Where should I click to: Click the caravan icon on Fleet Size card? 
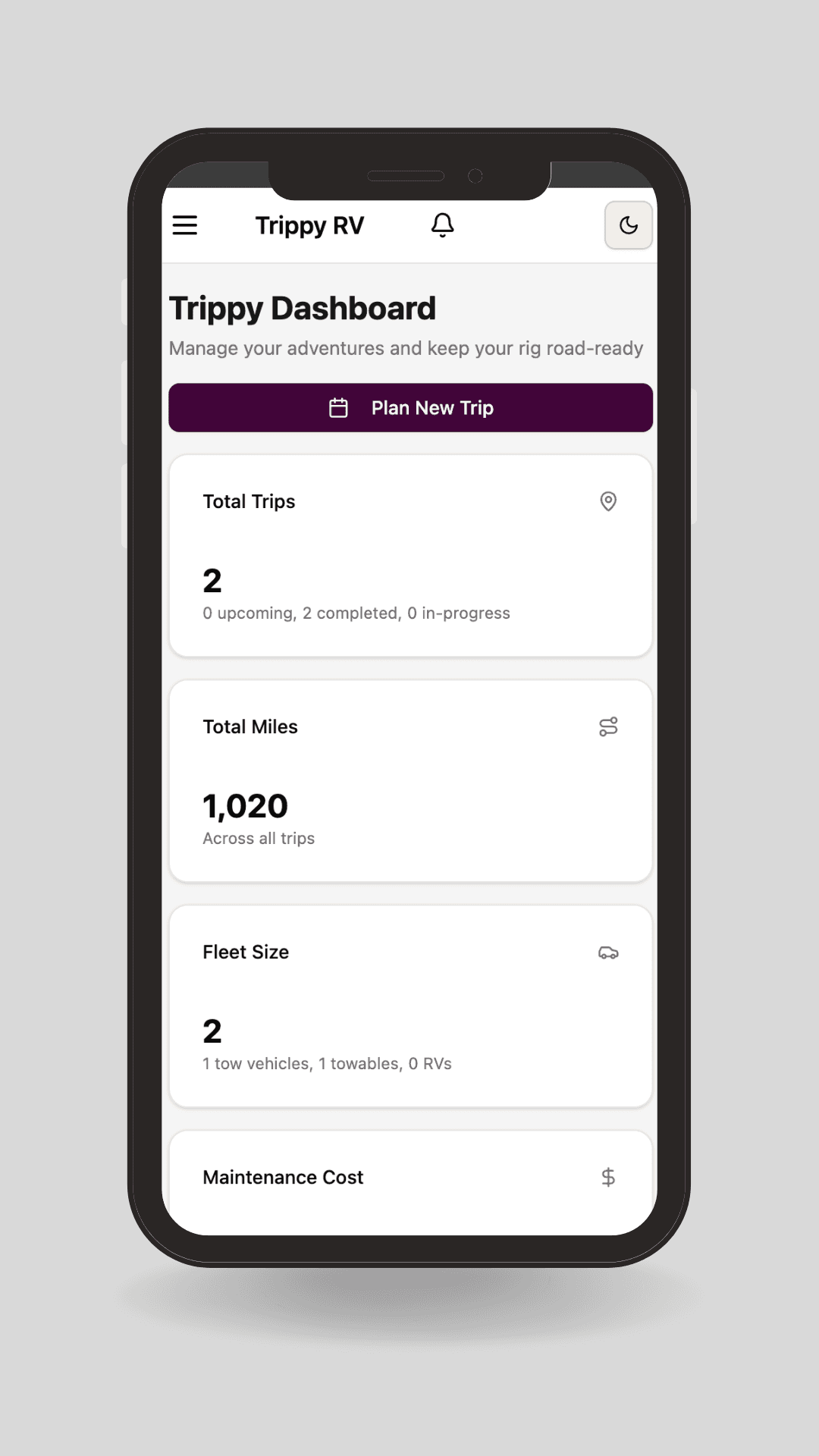click(x=609, y=952)
